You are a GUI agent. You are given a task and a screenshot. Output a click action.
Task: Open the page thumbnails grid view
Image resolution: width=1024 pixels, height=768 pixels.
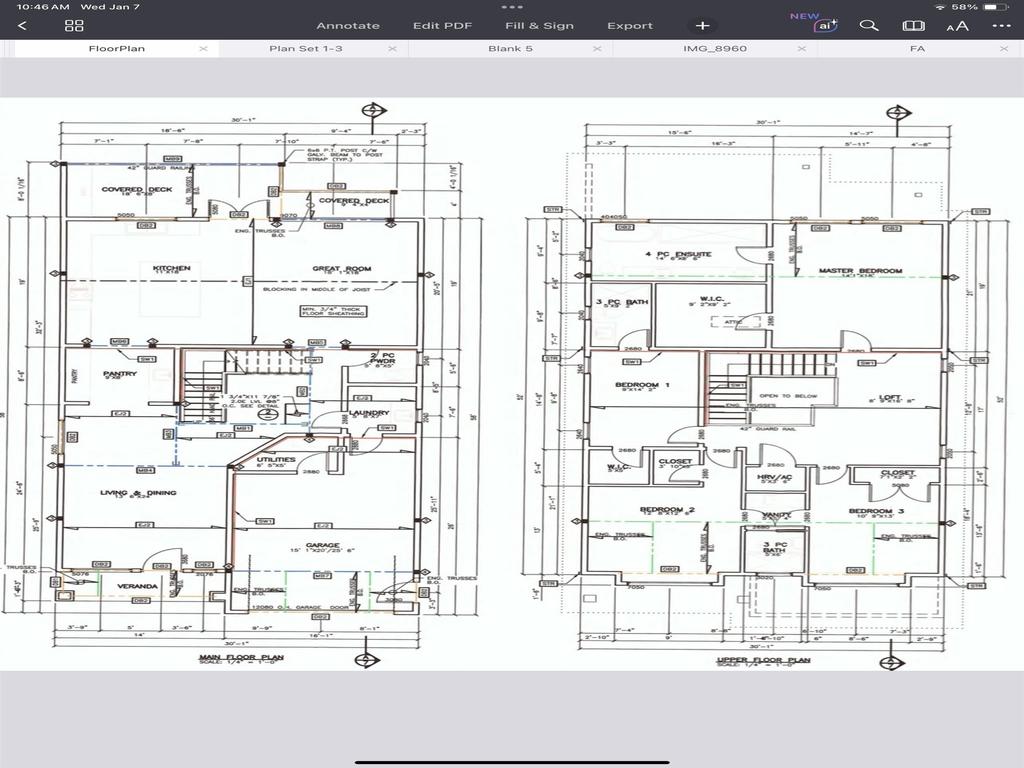74,25
